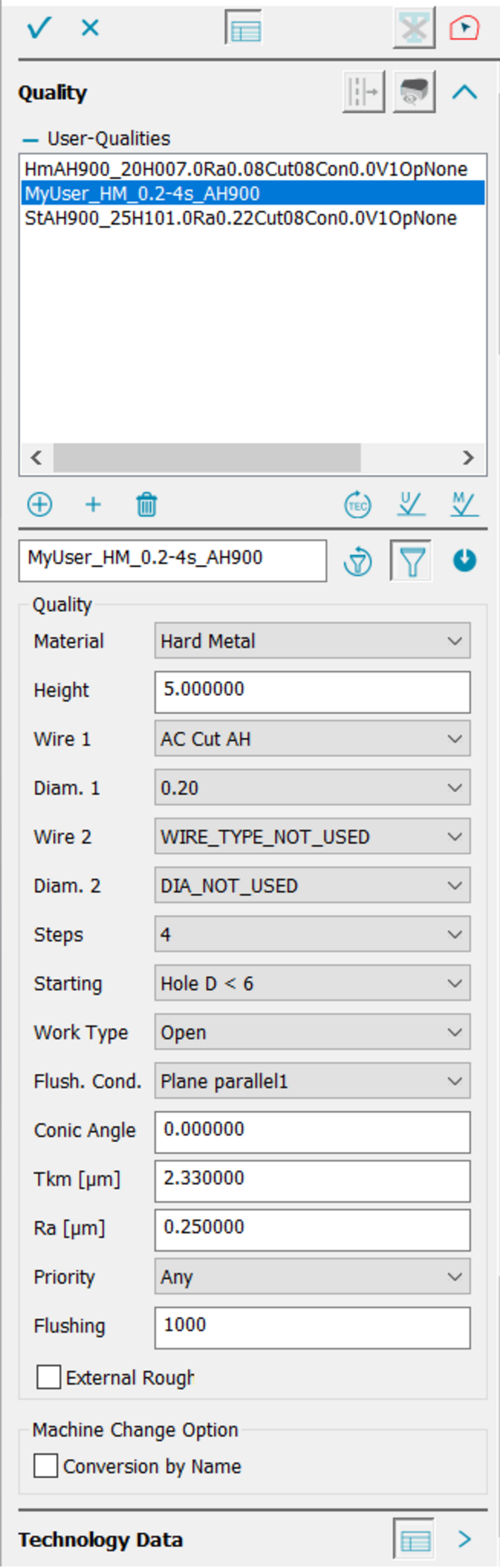The height and width of the screenshot is (1568, 500).
Task: Click the reset filter funnel icon
Action: [x=357, y=562]
